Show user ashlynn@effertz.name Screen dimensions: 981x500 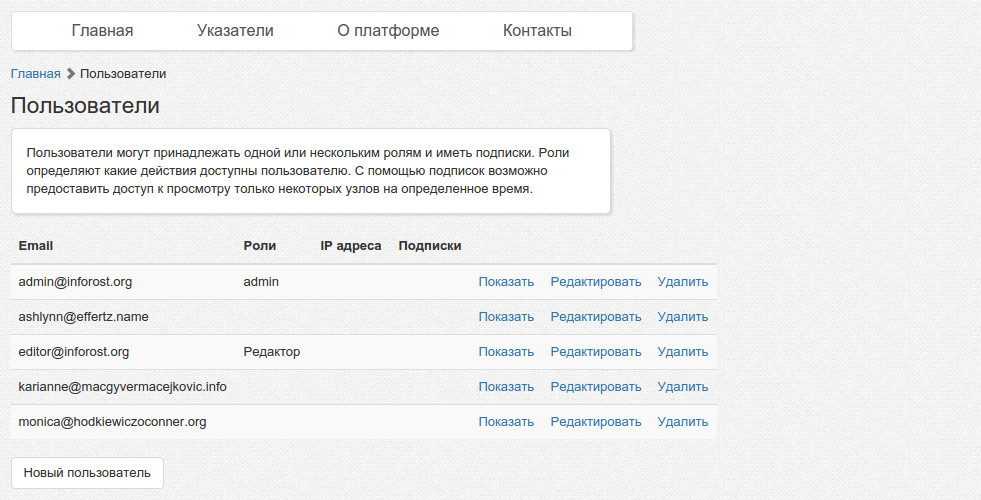click(x=506, y=317)
